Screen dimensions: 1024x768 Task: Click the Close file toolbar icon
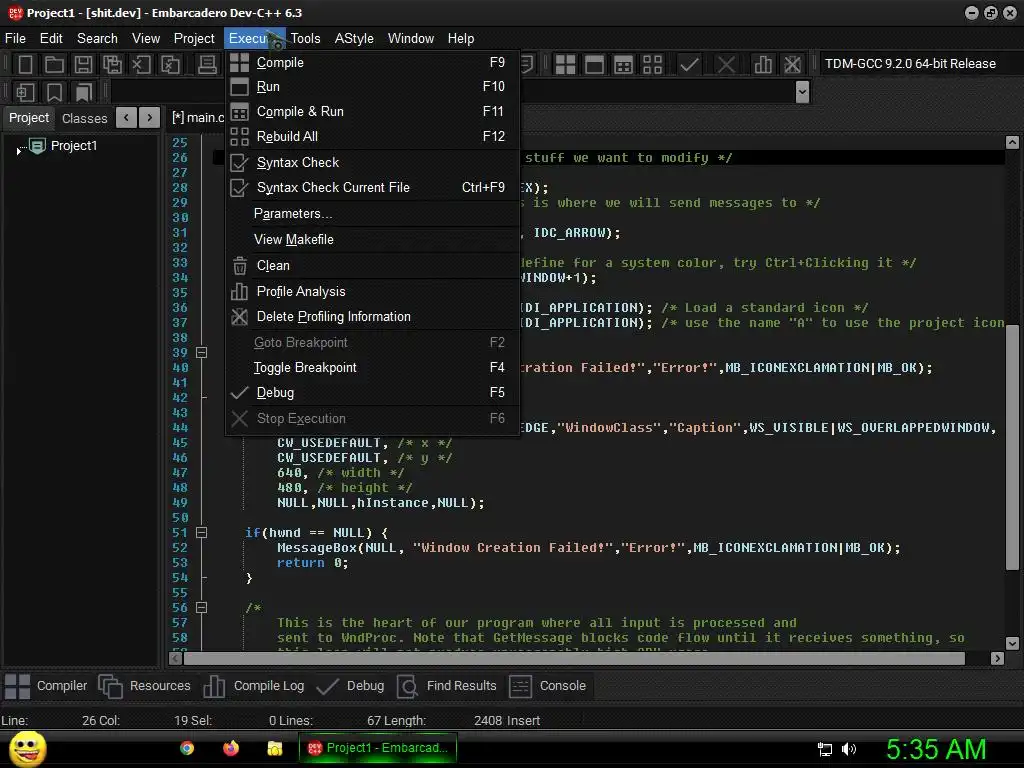click(141, 64)
